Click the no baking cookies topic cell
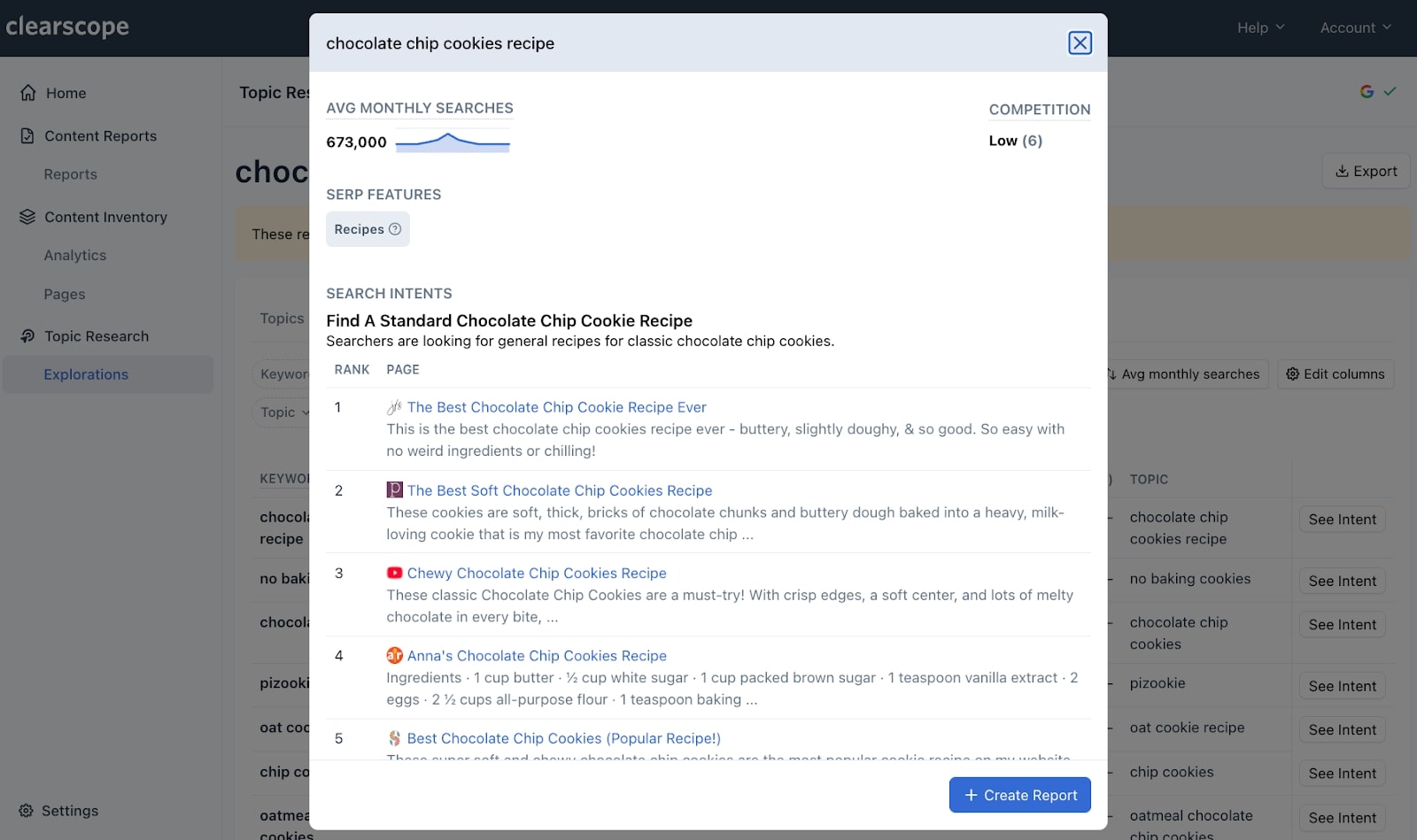Image resolution: width=1417 pixels, height=840 pixels. [1190, 579]
